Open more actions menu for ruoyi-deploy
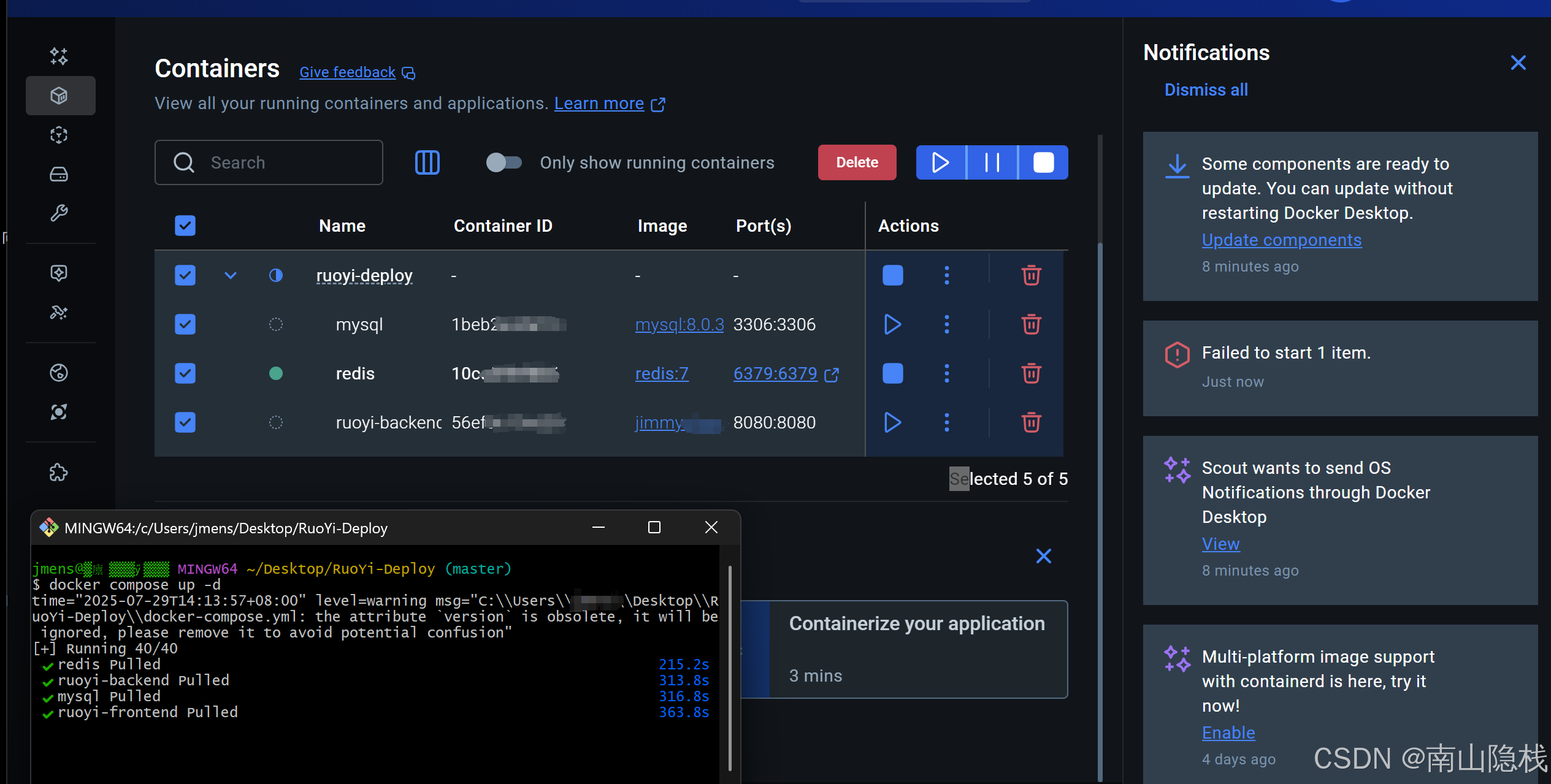The image size is (1551, 784). [947, 275]
